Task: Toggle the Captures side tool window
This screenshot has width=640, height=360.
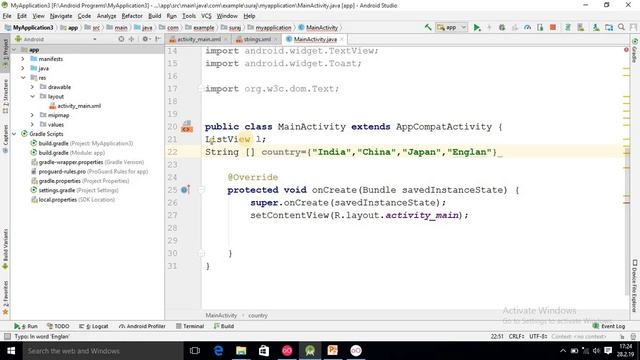Action: [5, 139]
